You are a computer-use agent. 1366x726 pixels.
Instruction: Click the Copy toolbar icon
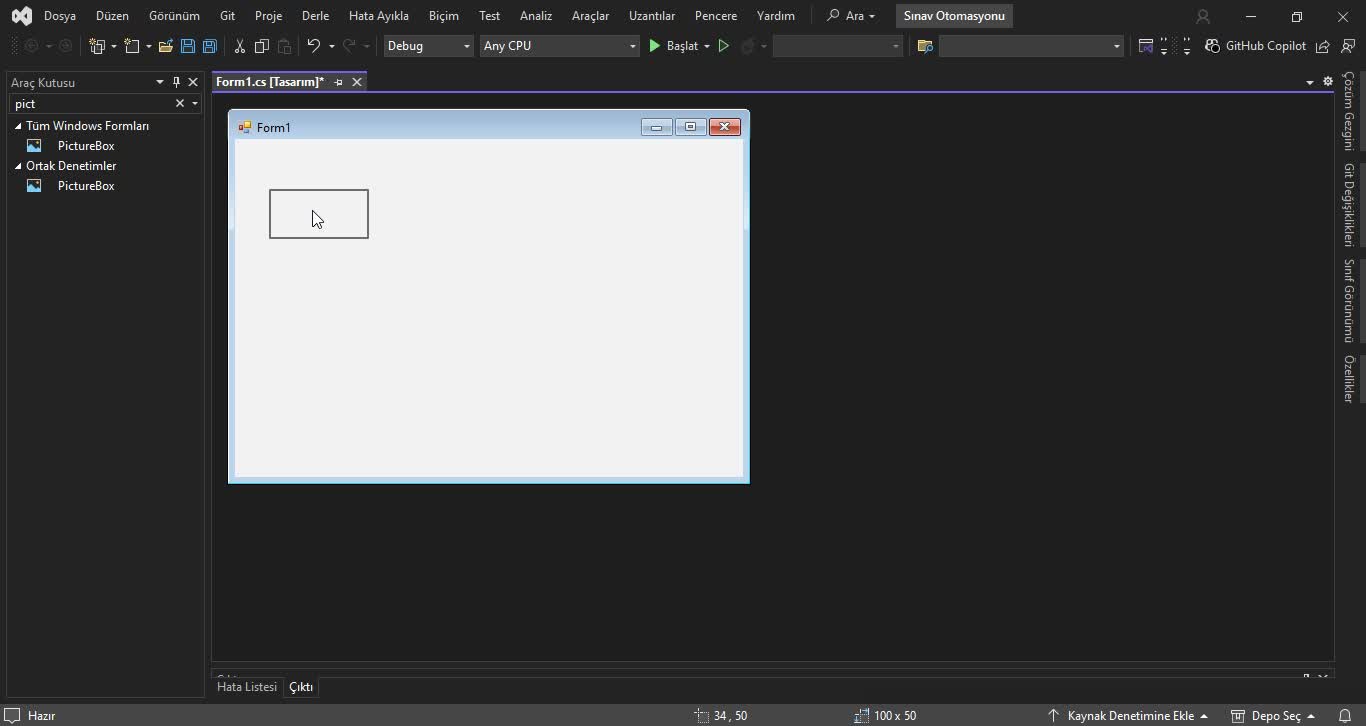click(262, 46)
